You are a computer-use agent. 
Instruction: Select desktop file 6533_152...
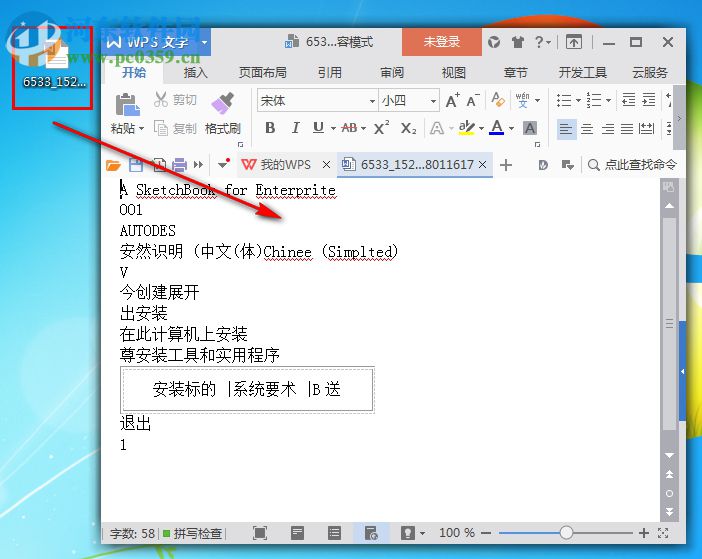coord(55,65)
